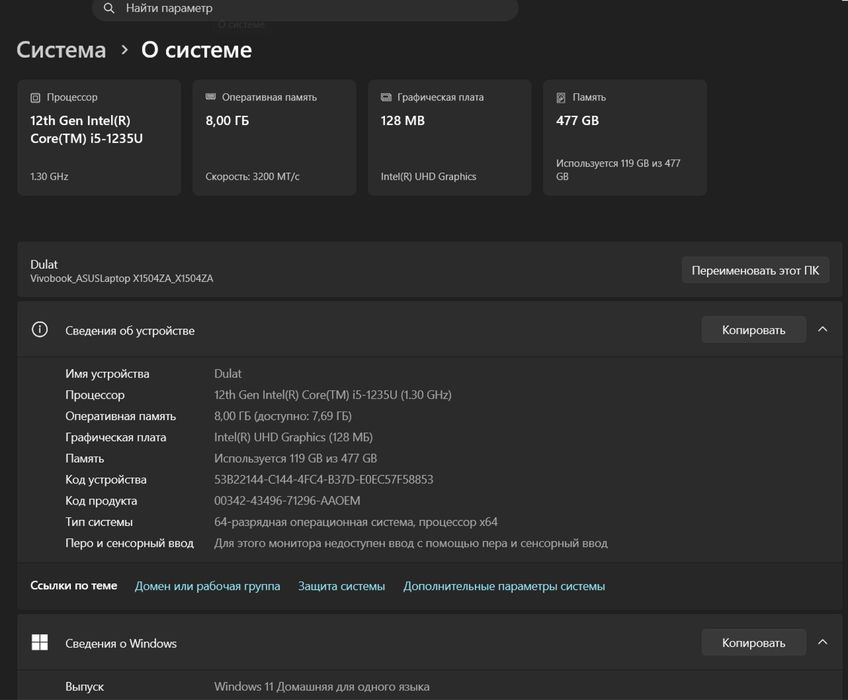The image size is (848, 700).
Task: Click the Сведения о Windows header
Action: point(429,643)
